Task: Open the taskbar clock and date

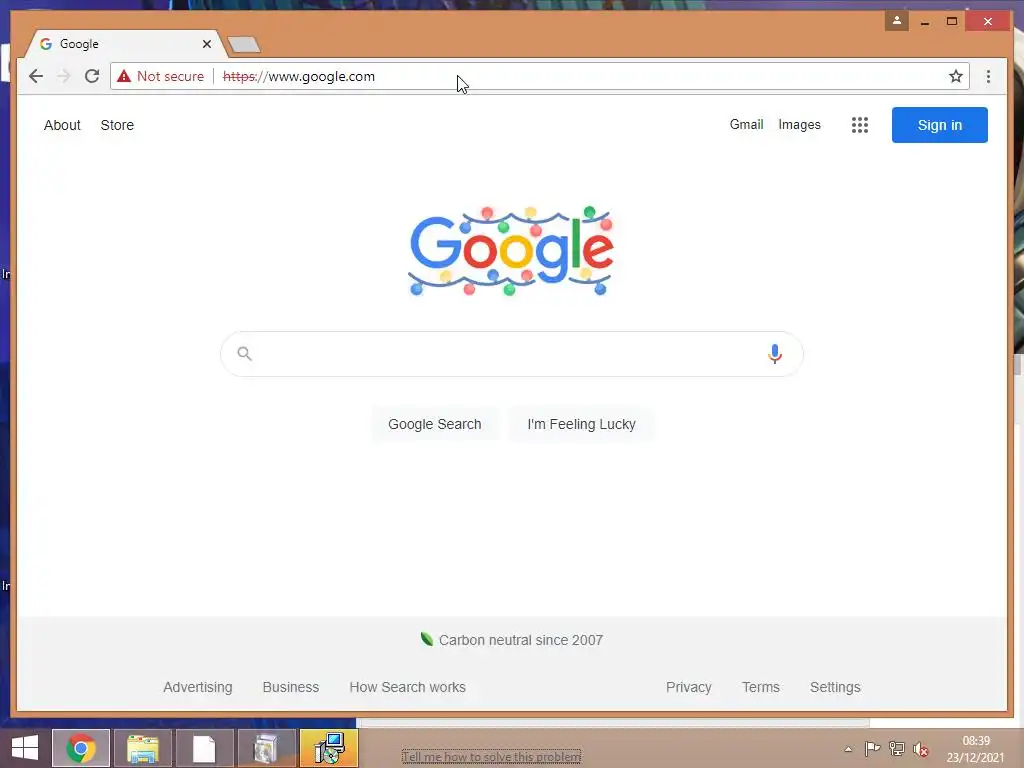Action: pos(976,749)
